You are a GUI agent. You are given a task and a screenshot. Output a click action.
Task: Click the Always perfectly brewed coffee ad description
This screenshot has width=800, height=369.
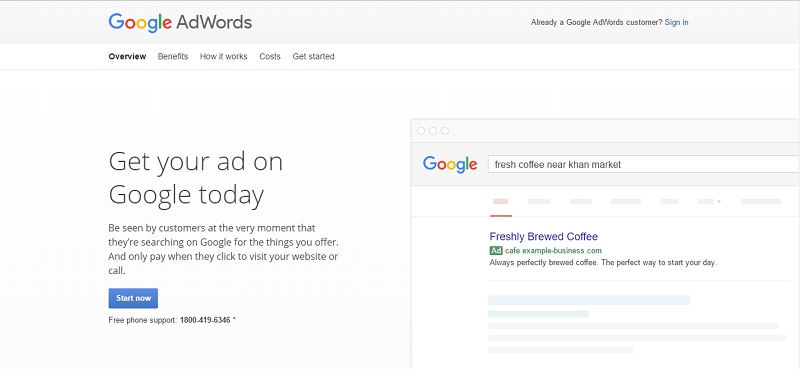click(603, 263)
